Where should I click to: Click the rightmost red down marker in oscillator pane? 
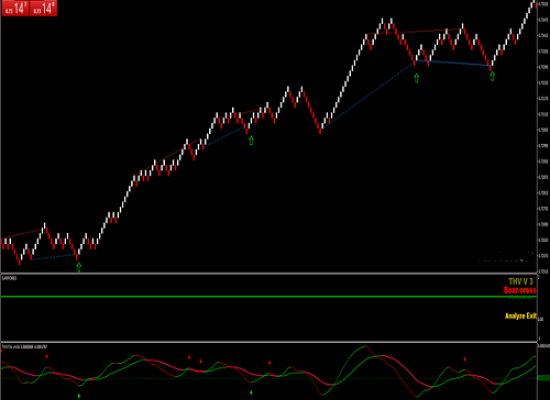[465, 359]
